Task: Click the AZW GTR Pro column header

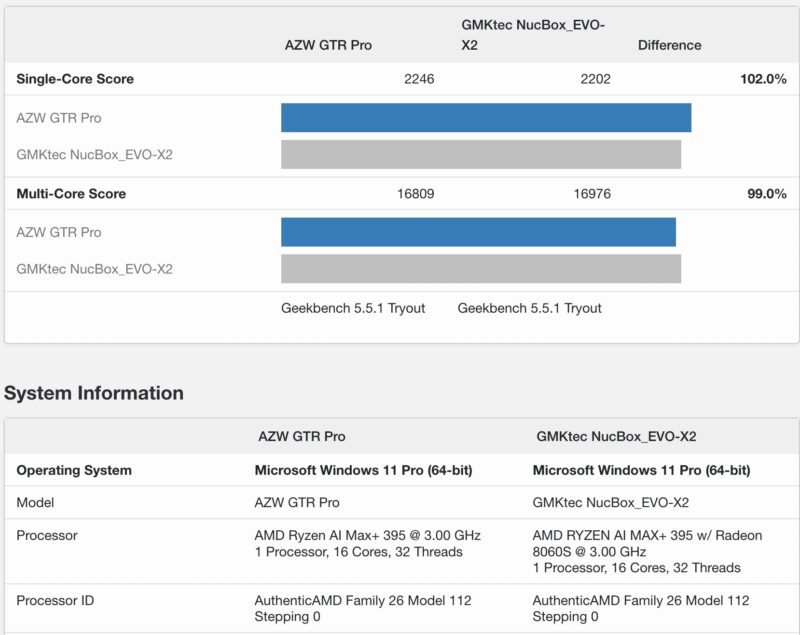Action: coord(327,45)
